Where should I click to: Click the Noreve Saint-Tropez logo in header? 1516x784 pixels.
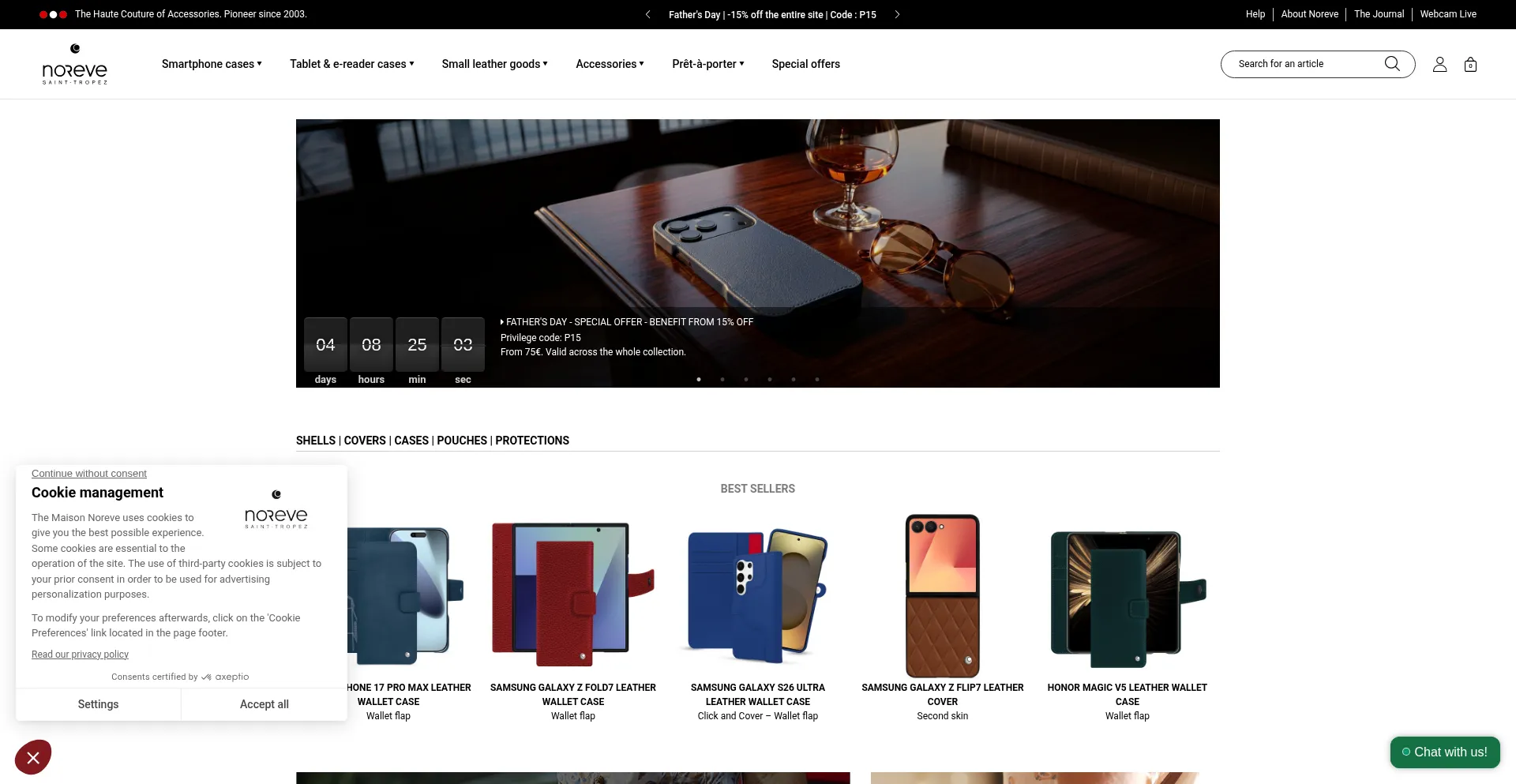(75, 65)
